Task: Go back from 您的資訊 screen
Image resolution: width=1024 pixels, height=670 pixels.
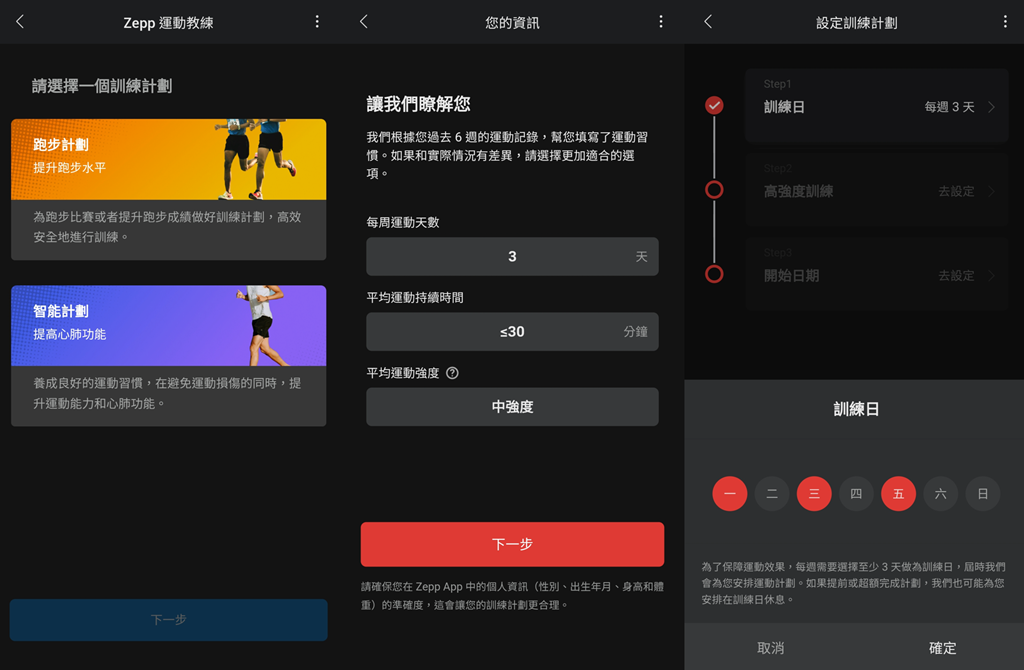Action: [364, 22]
